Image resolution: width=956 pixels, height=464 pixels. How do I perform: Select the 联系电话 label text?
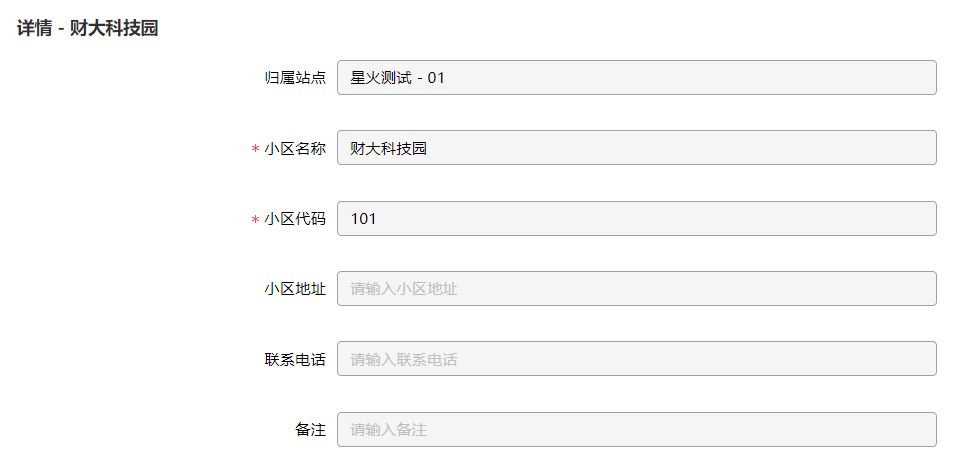(295, 359)
